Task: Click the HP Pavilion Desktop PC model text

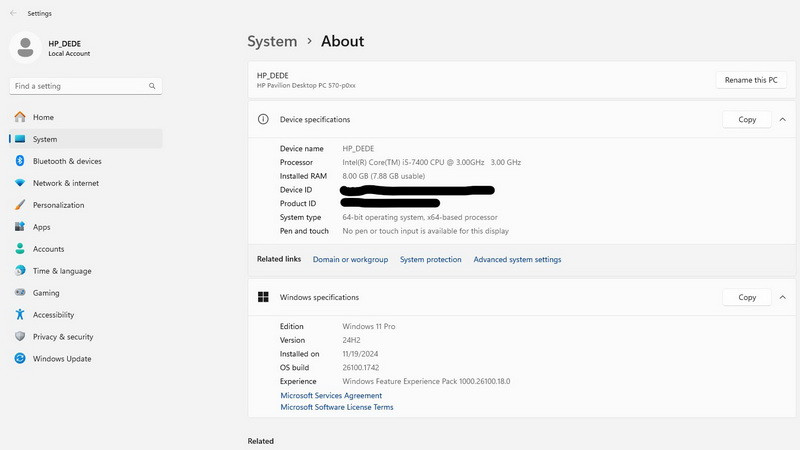Action: [306, 86]
